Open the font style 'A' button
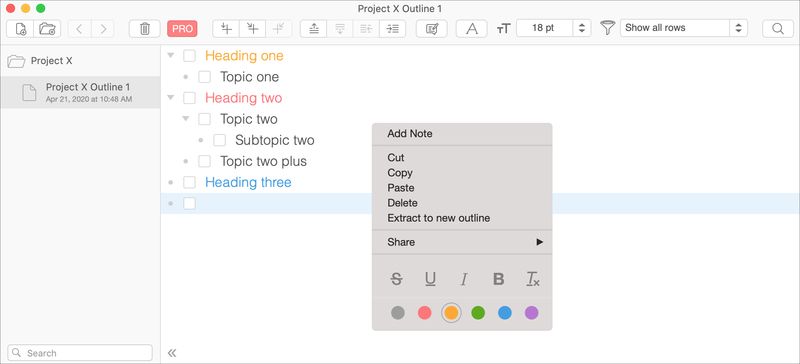 point(472,29)
